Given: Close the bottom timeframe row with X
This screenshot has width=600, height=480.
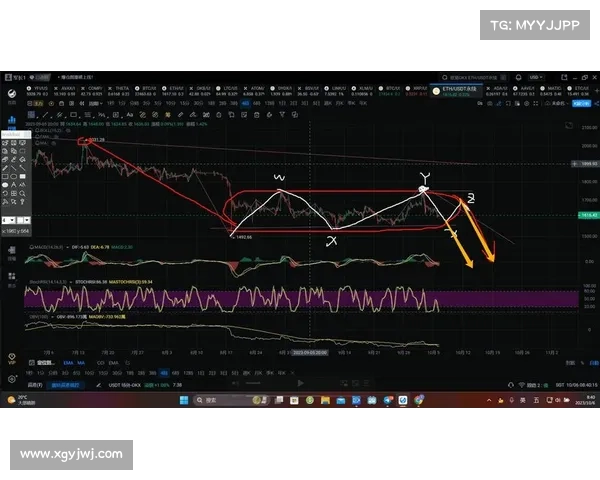Looking at the screenshot, I should [293, 373].
